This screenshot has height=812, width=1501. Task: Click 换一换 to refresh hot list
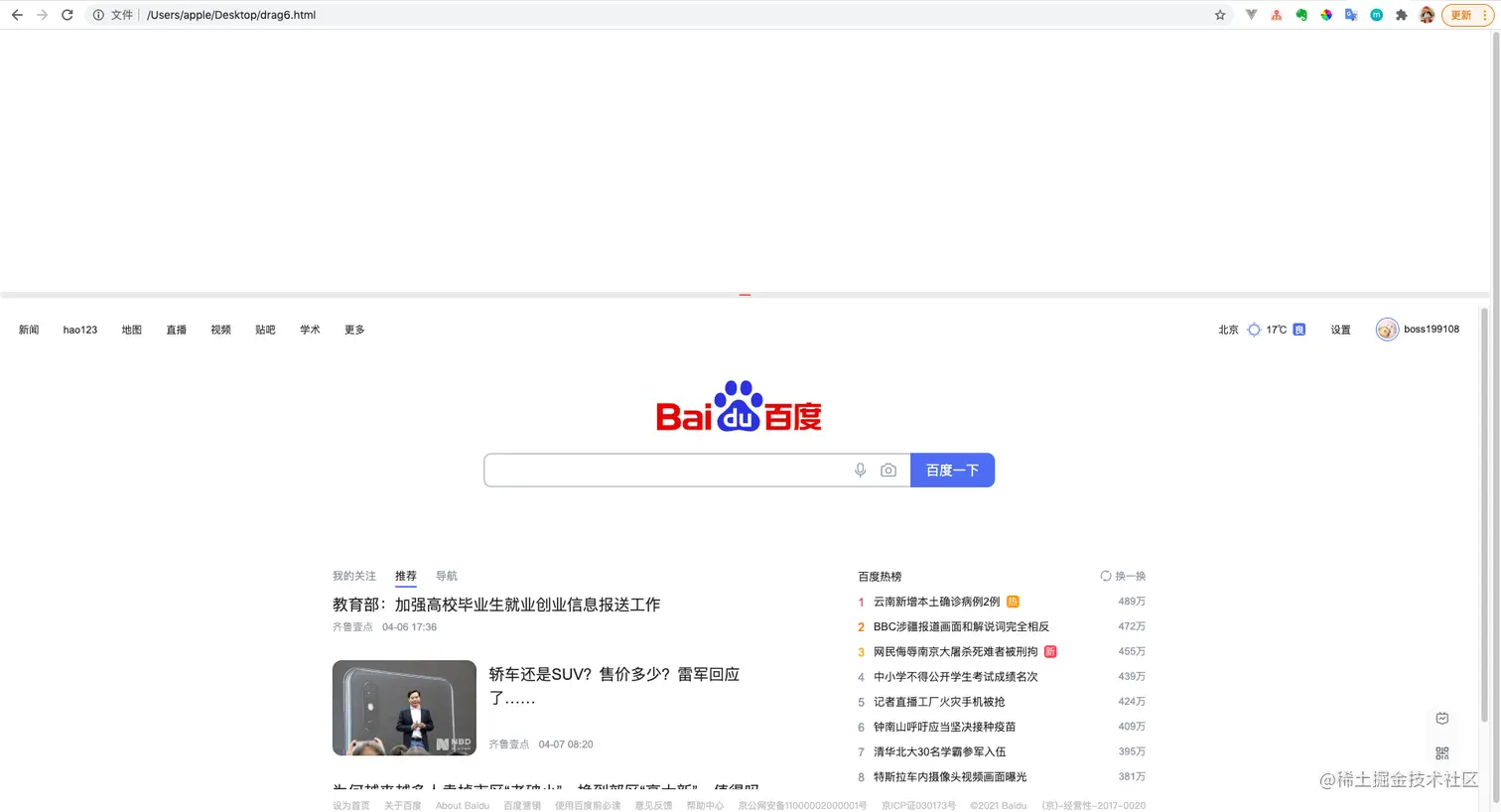1131,576
